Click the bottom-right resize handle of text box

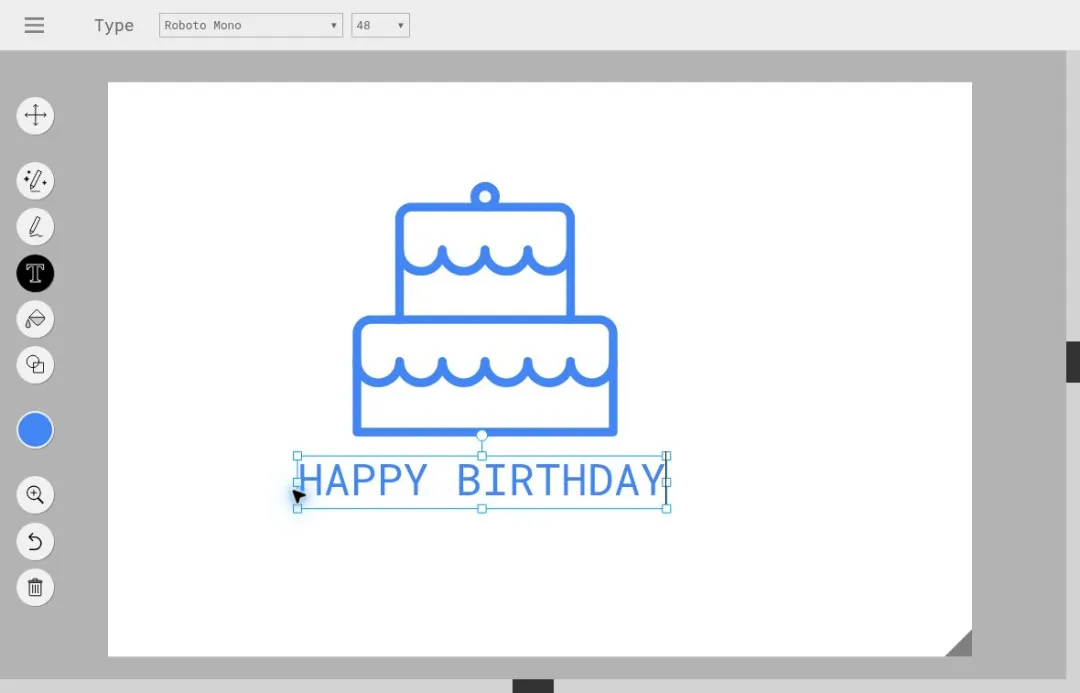pyautogui.click(x=666, y=509)
